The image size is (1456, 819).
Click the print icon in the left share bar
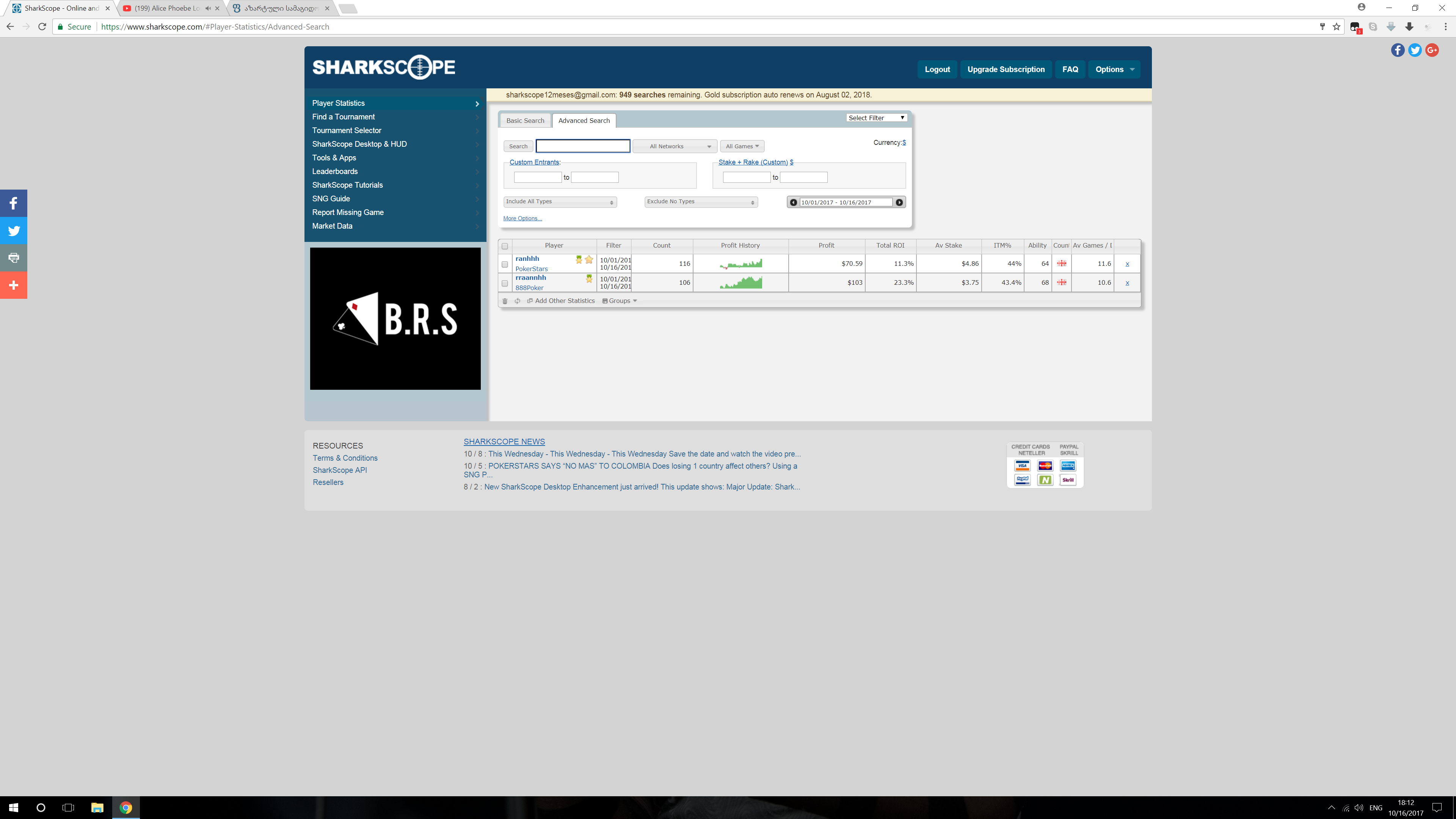click(x=14, y=258)
